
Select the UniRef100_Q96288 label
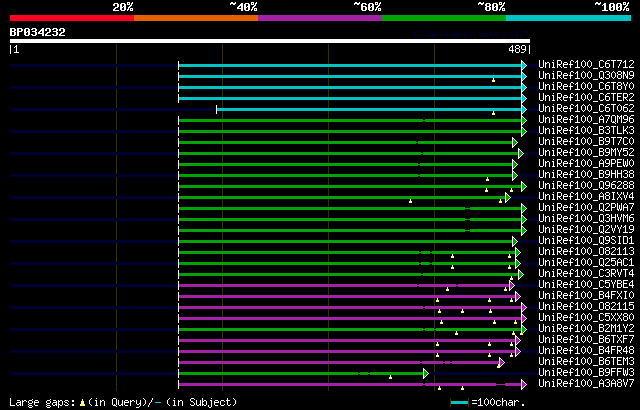coord(586,185)
